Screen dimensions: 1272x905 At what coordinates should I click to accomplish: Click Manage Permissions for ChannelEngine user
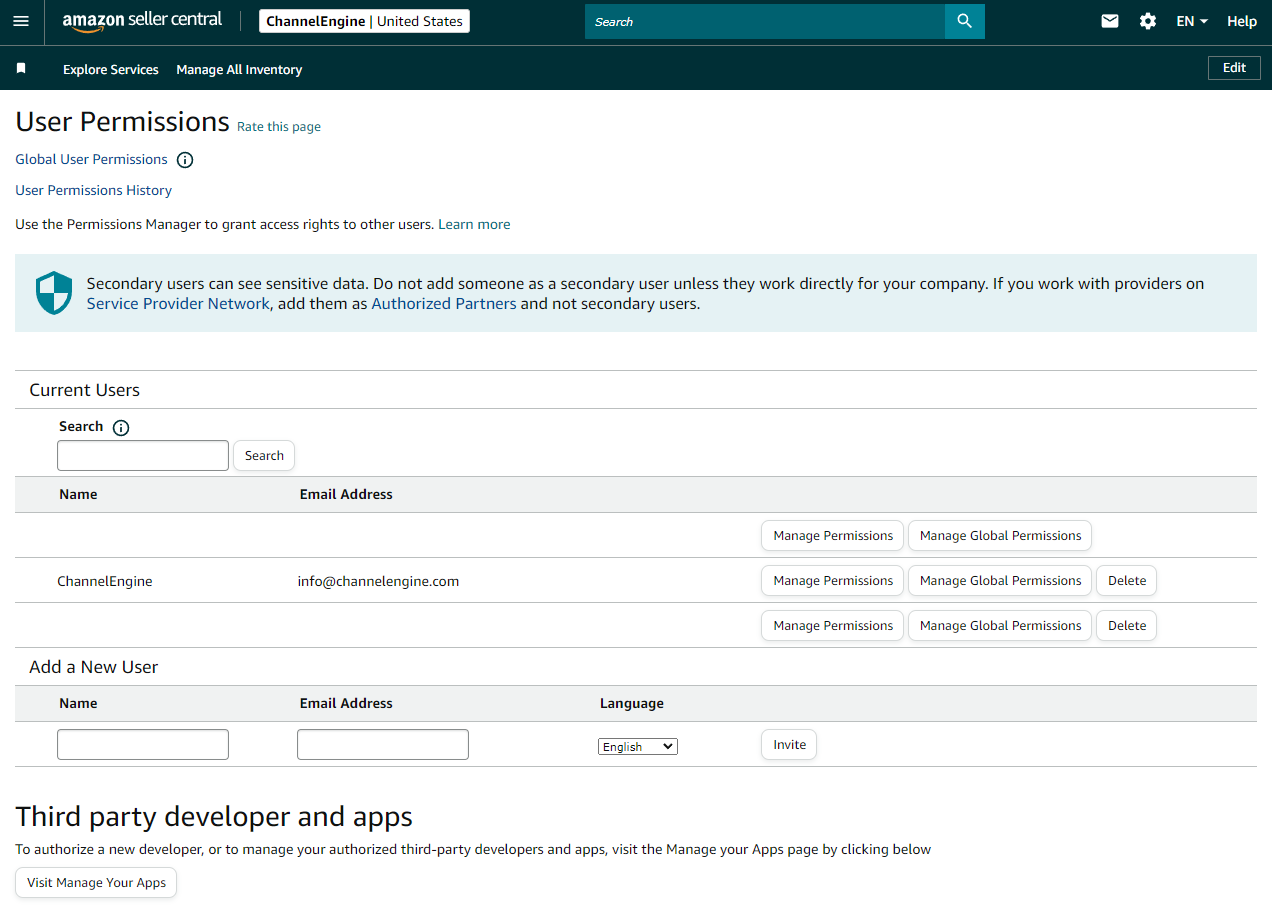click(x=833, y=580)
